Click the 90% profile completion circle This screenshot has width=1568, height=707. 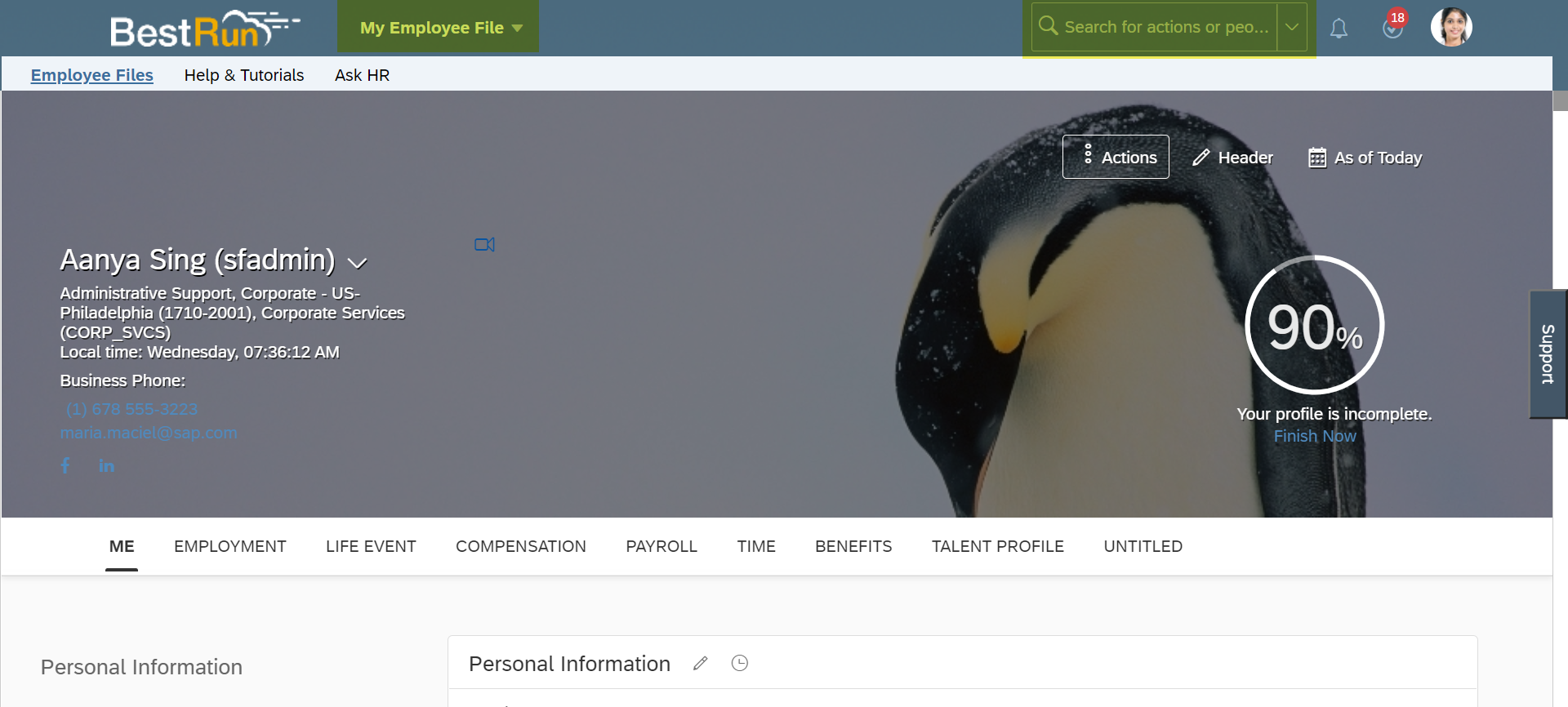point(1315,325)
